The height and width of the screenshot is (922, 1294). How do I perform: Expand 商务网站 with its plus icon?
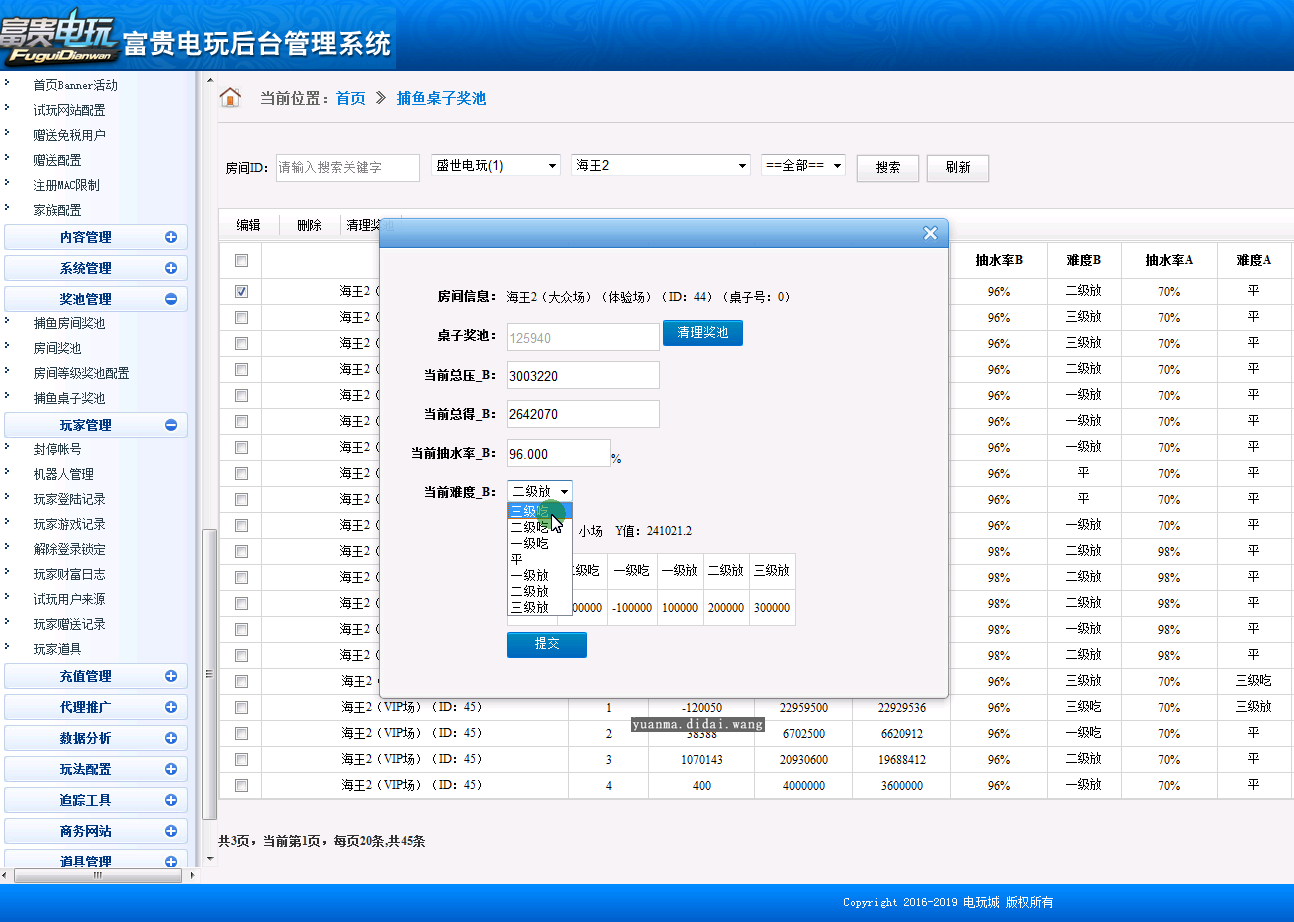point(171,831)
